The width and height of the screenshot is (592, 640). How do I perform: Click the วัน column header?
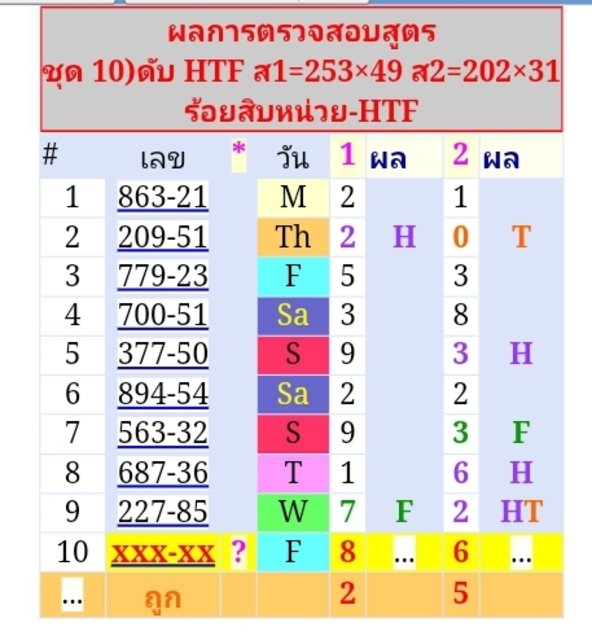[292, 158]
